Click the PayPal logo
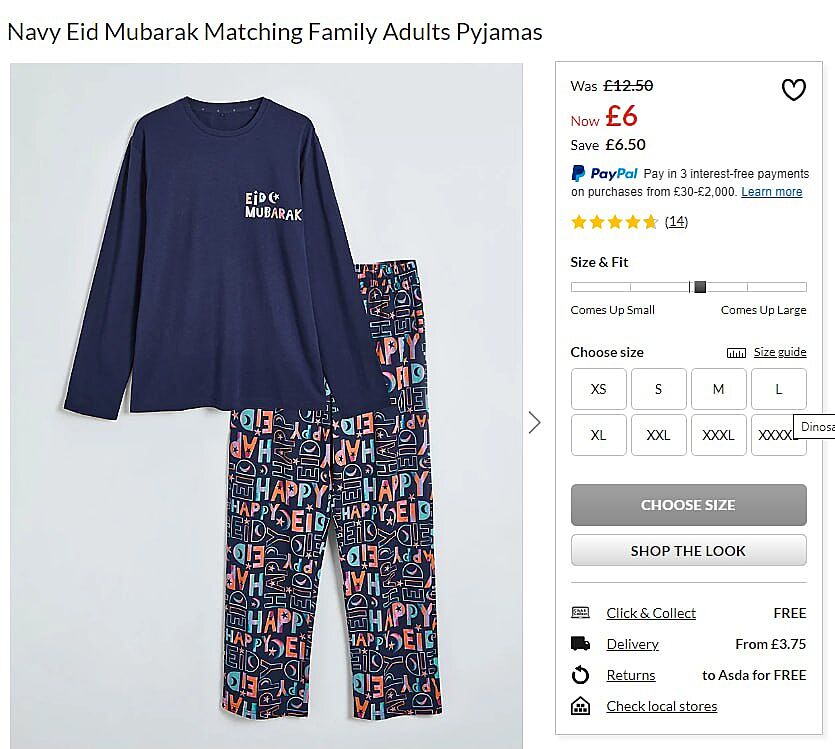Screen dimensions: 835x749 (x=604, y=173)
